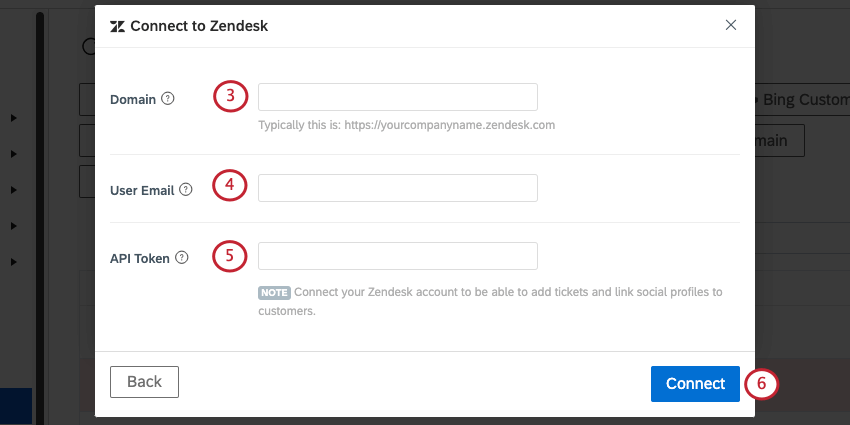Open help icon beside User Email label
This screenshot has height=425, width=850.
tap(186, 190)
